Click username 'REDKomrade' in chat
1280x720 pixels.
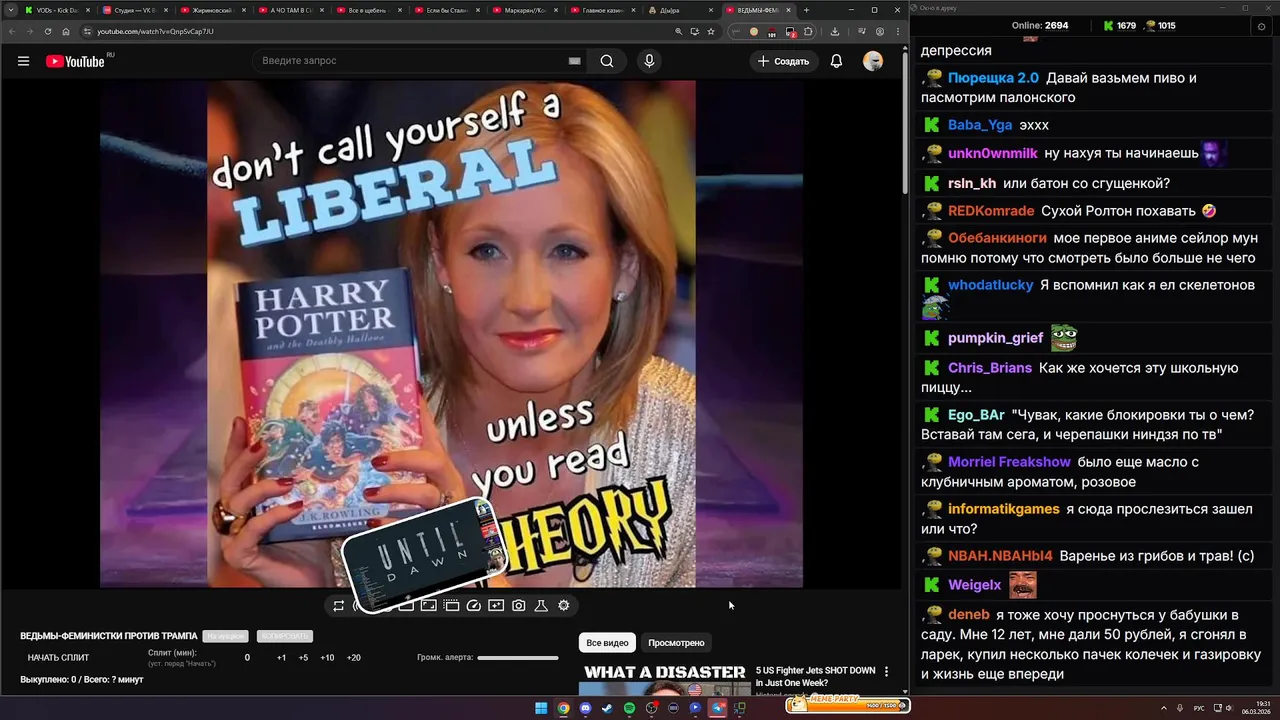[x=990, y=211]
